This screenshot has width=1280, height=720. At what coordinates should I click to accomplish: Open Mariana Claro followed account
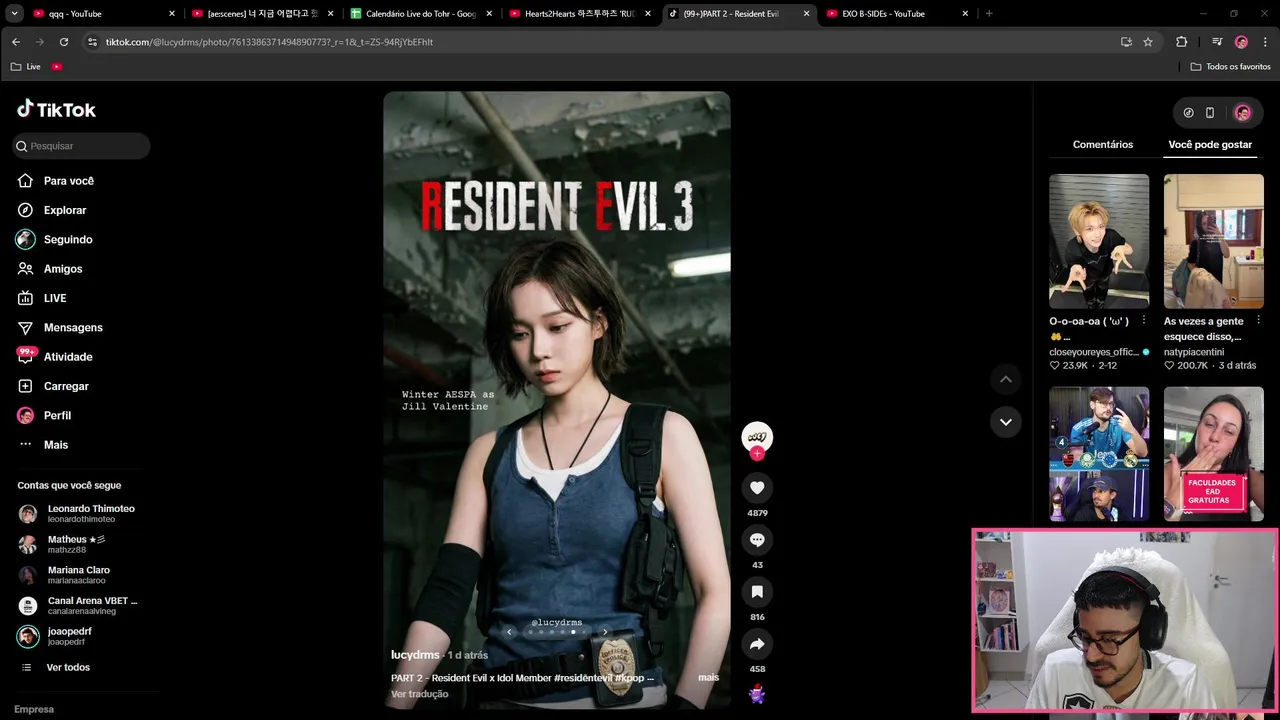[65, 575]
